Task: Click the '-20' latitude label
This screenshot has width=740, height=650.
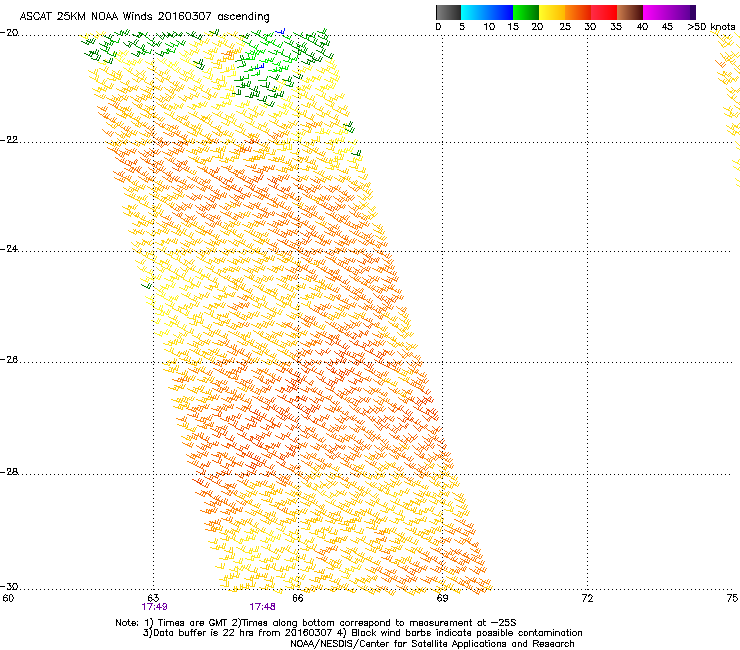Action: click(x=9, y=33)
